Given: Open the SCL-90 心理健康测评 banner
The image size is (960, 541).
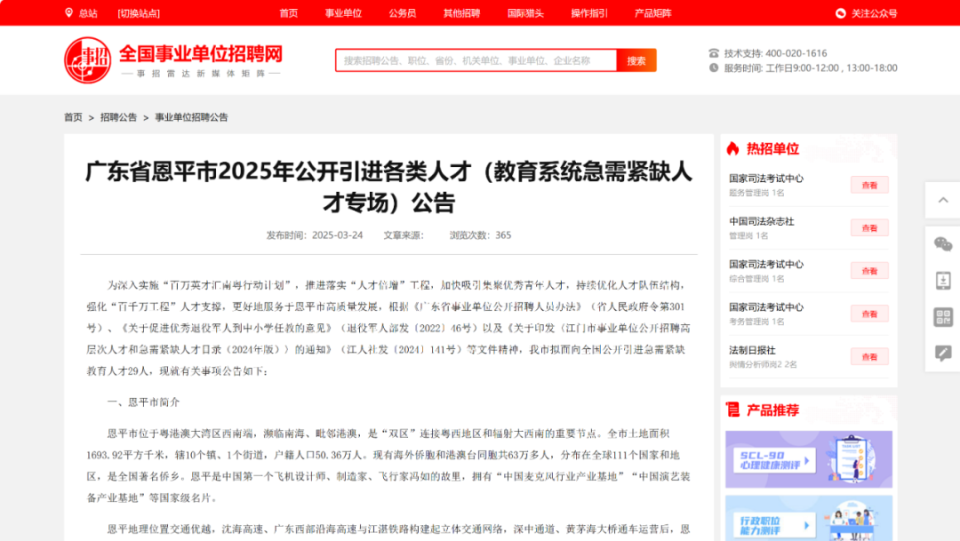Looking at the screenshot, I should coord(809,459).
